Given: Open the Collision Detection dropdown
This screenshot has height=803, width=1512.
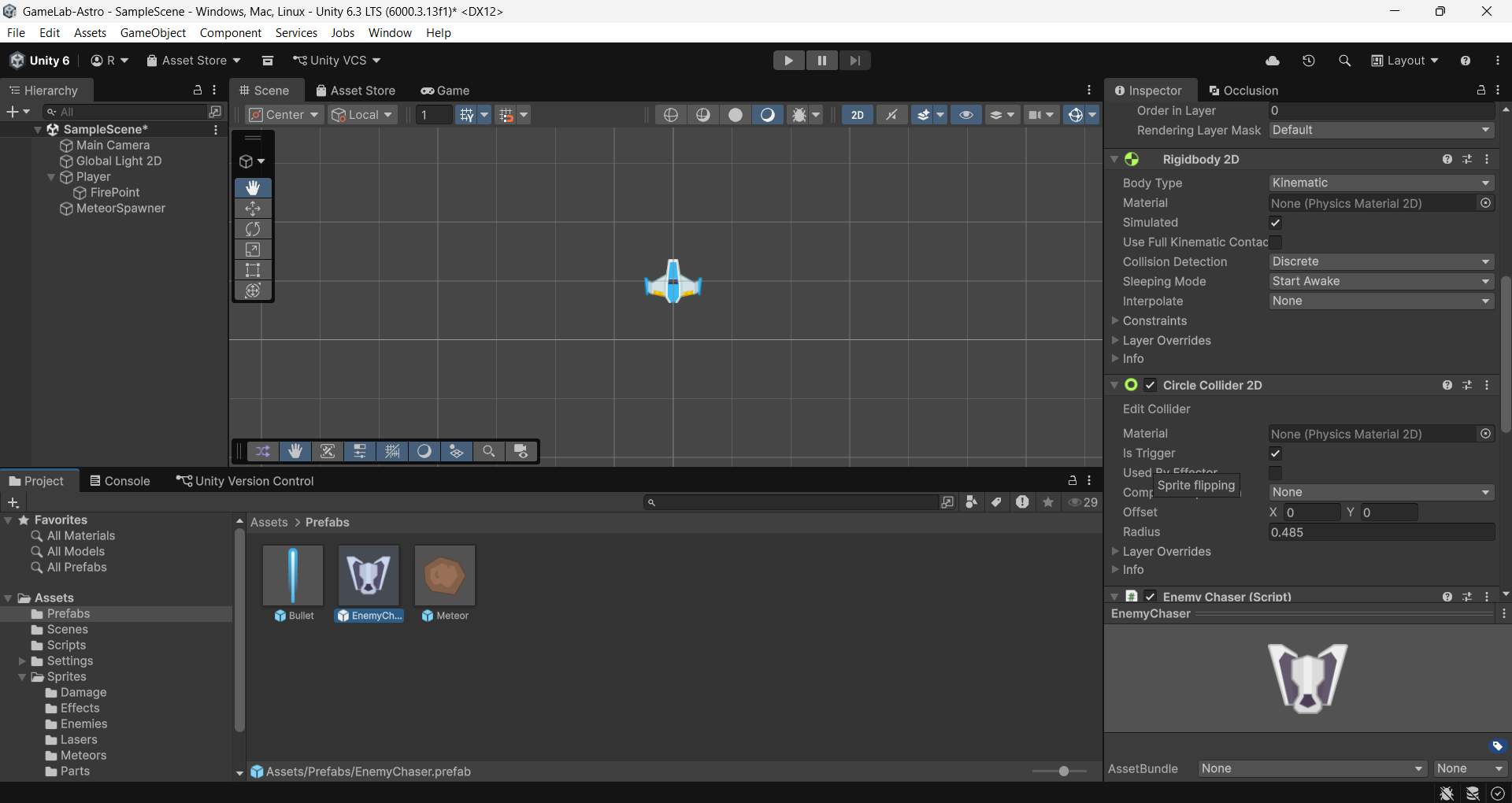Looking at the screenshot, I should pos(1381,261).
